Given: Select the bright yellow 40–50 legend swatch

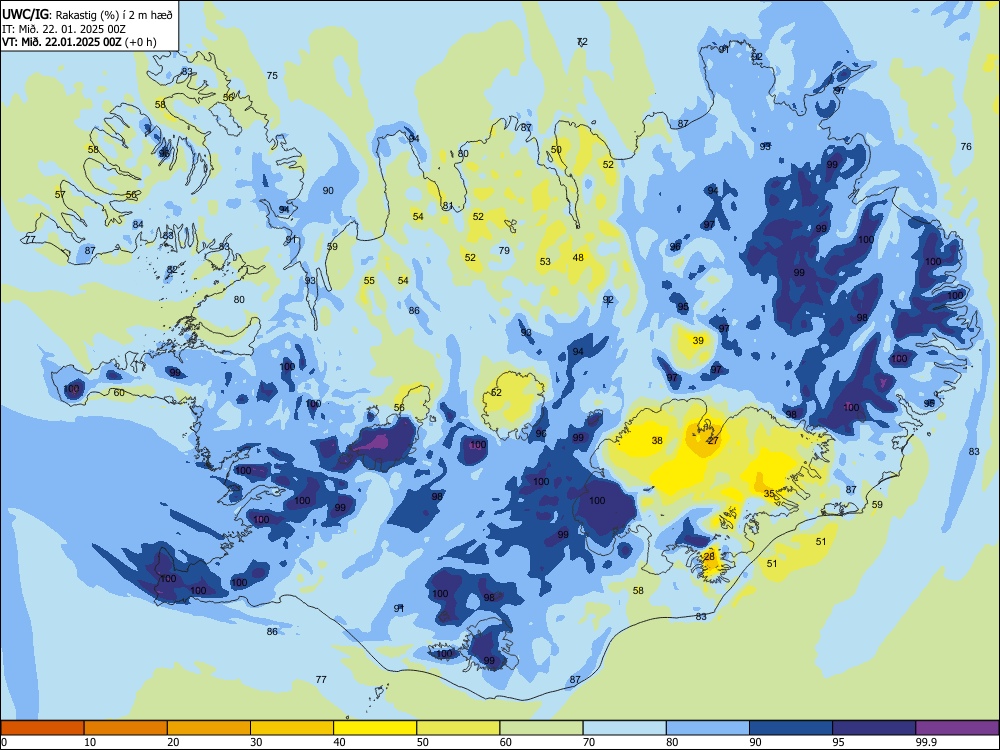Looking at the screenshot, I should (x=375, y=728).
